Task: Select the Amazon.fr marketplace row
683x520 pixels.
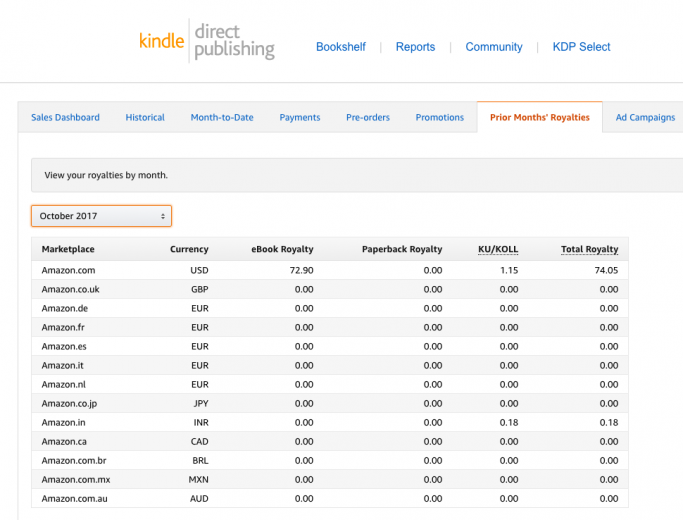Action: point(330,327)
